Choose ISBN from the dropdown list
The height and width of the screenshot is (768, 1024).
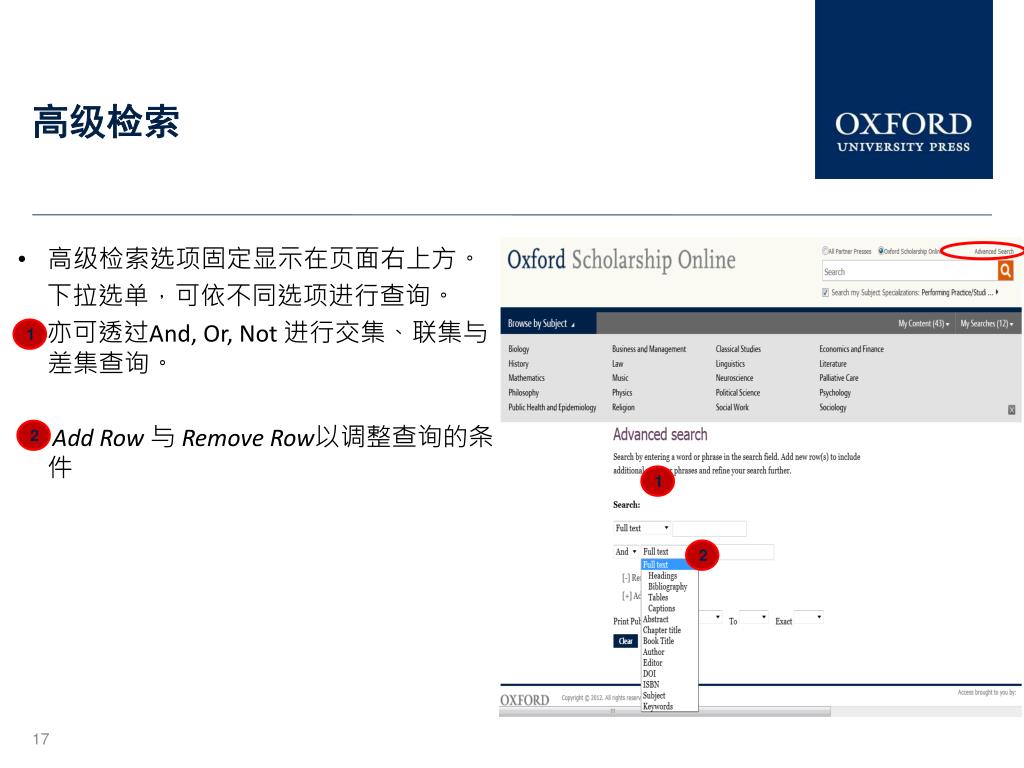pyautogui.click(x=651, y=684)
